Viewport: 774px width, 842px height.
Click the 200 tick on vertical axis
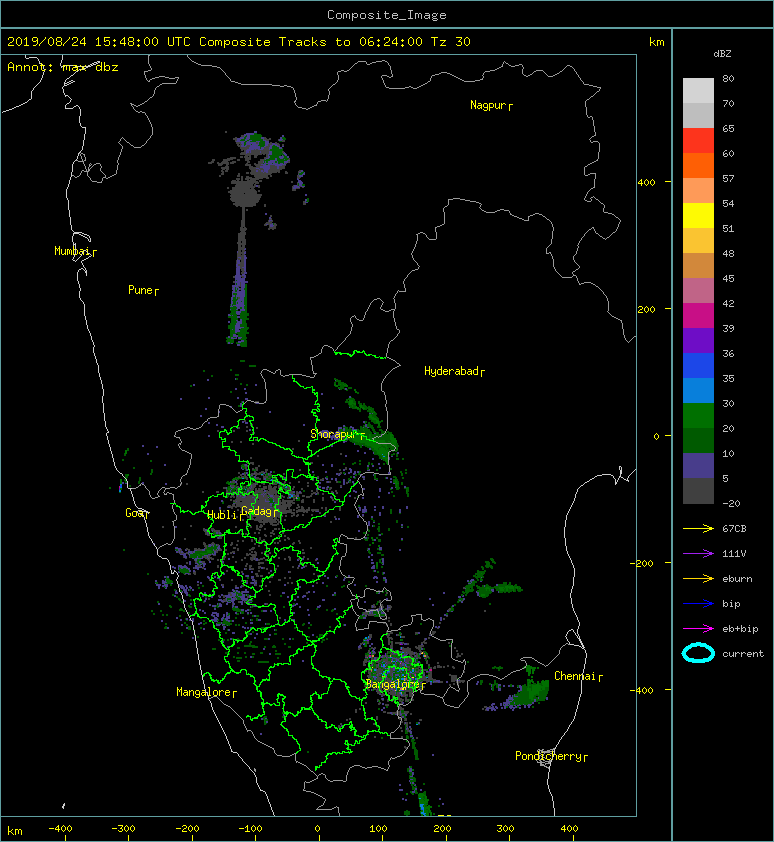tap(647, 310)
